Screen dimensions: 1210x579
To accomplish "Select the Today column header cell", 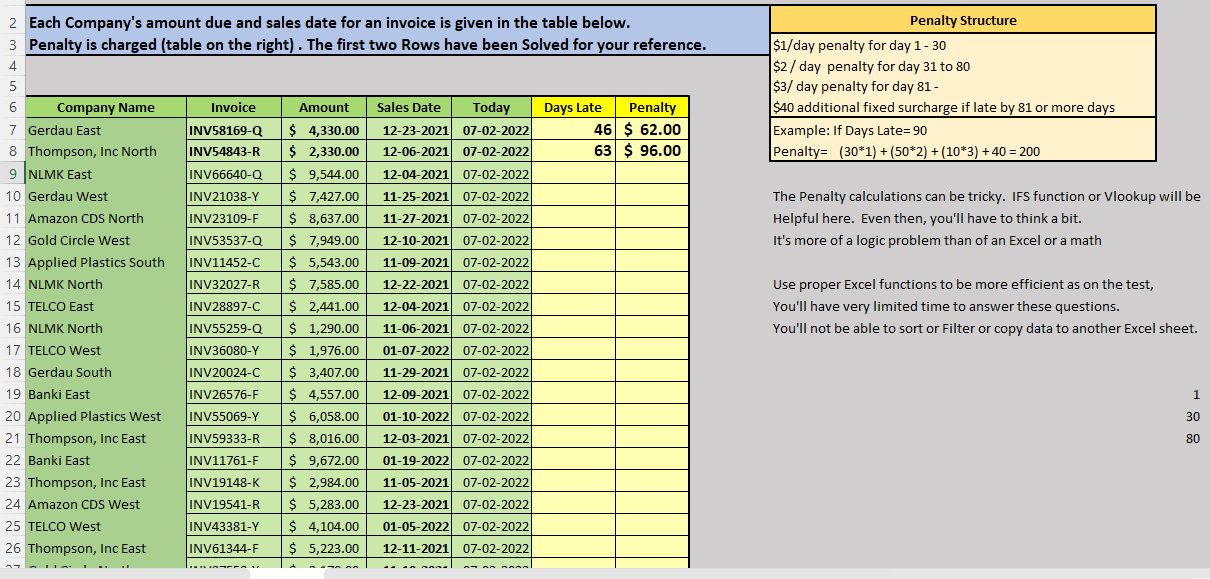I will click(x=491, y=107).
